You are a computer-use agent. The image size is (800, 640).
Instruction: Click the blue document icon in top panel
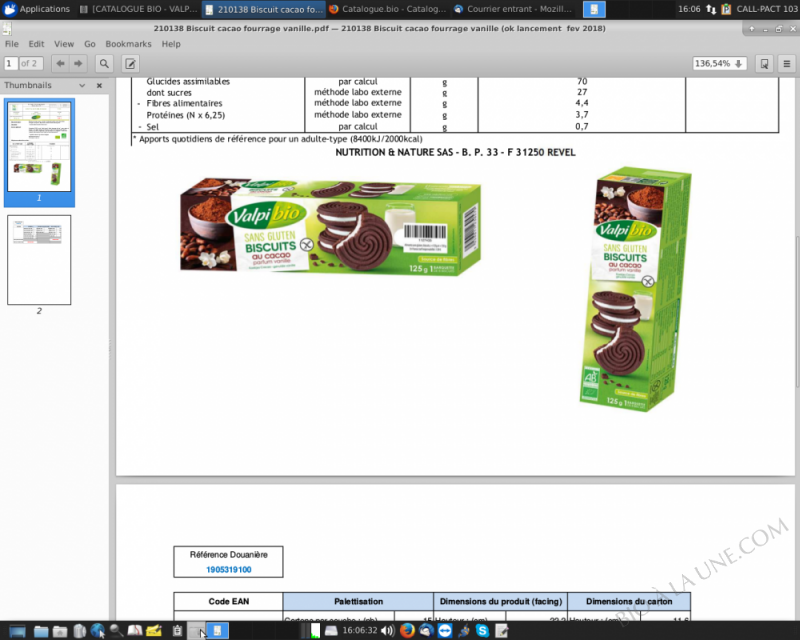594,9
